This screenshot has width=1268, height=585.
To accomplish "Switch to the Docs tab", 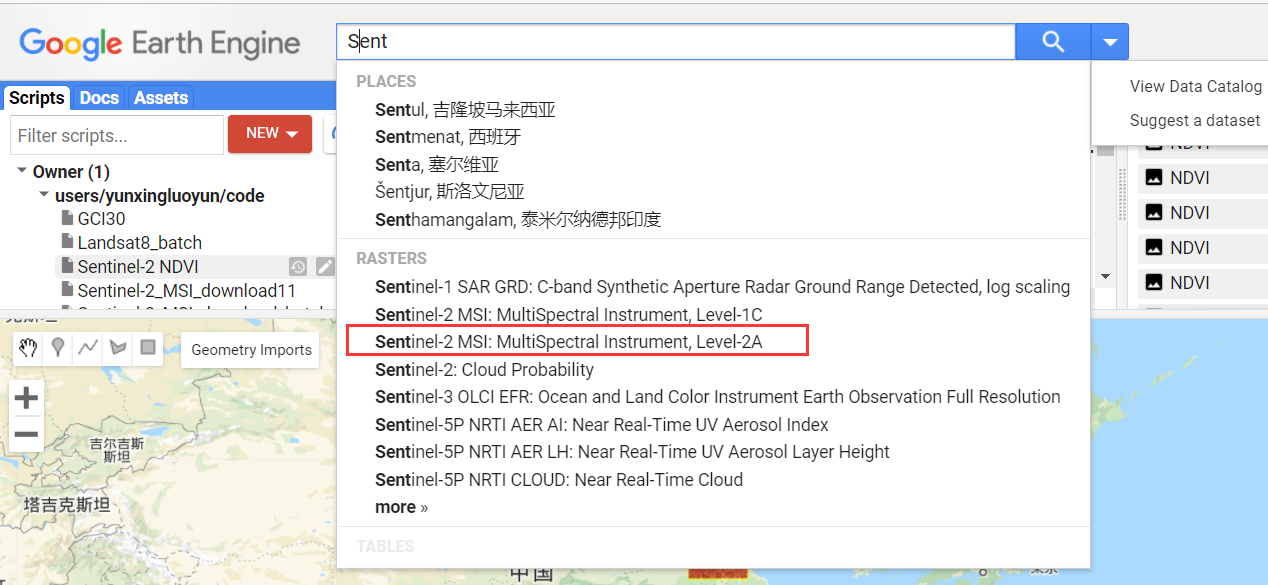I will pyautogui.click(x=99, y=98).
